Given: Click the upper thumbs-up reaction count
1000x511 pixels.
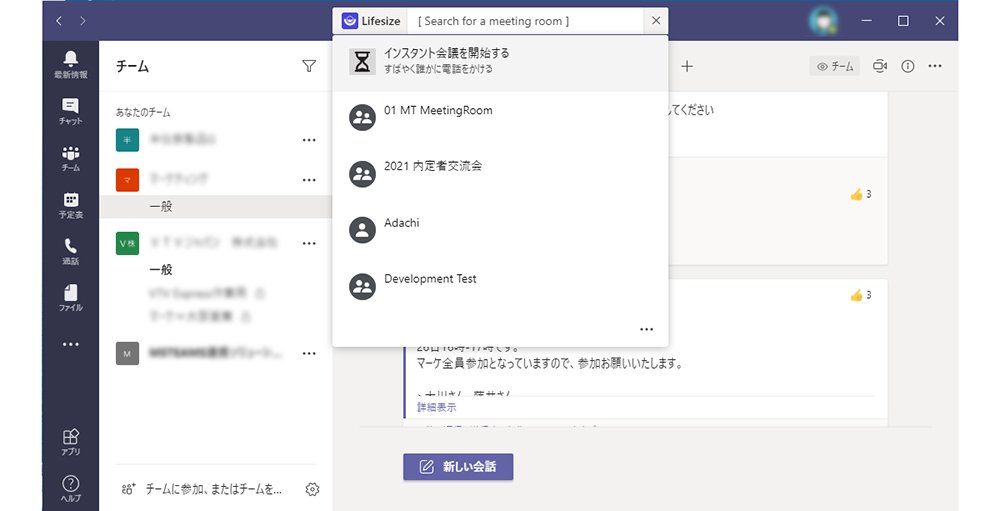Looking at the screenshot, I should (x=861, y=195).
